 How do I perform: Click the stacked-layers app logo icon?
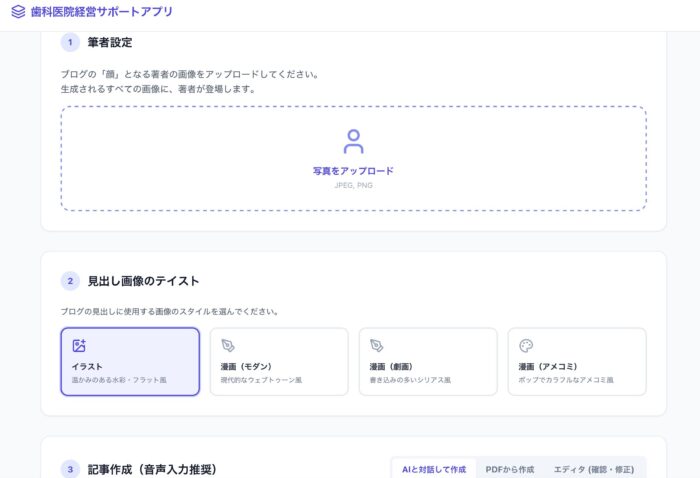point(18,12)
